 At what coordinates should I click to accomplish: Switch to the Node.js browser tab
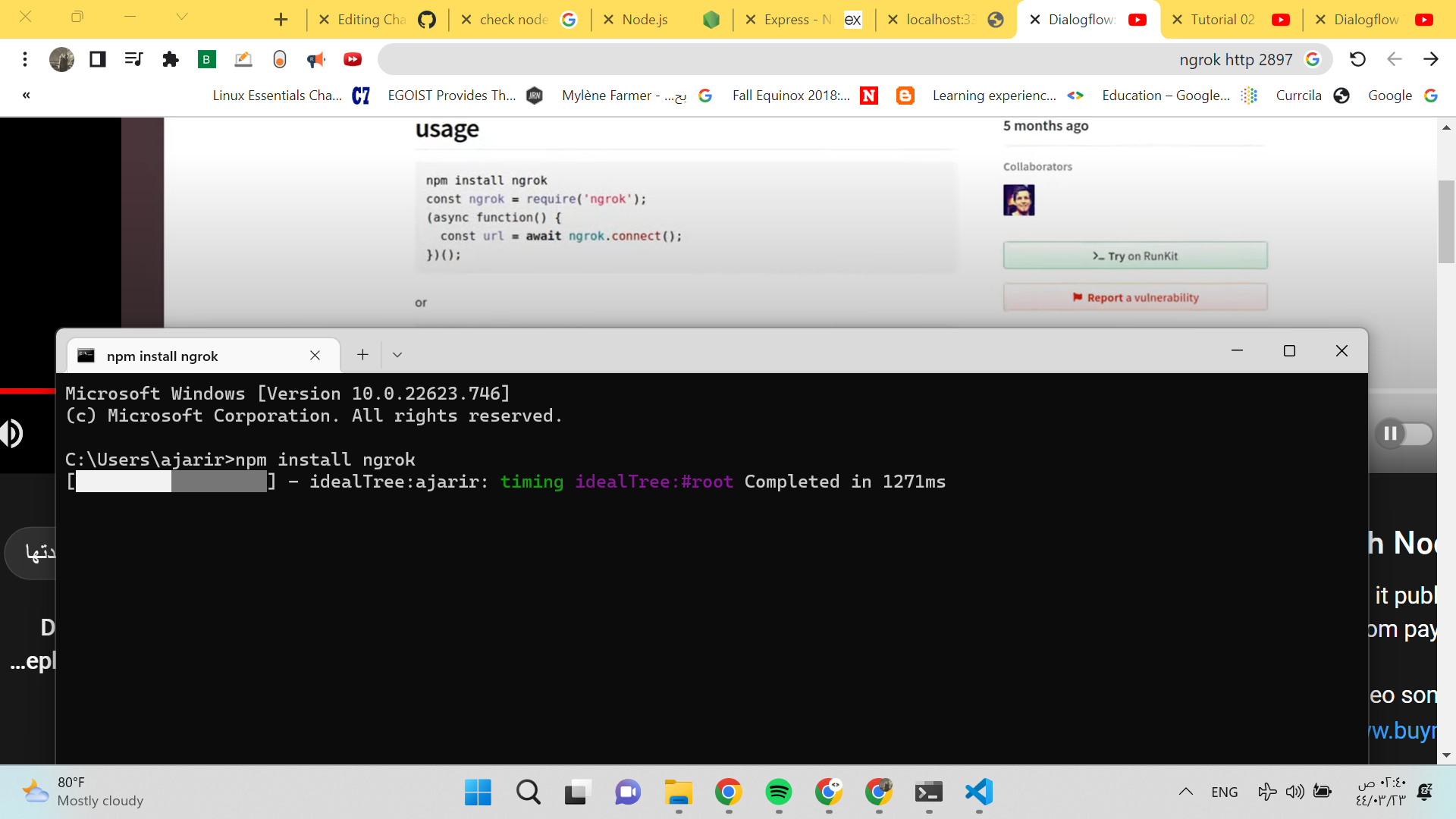[647, 20]
